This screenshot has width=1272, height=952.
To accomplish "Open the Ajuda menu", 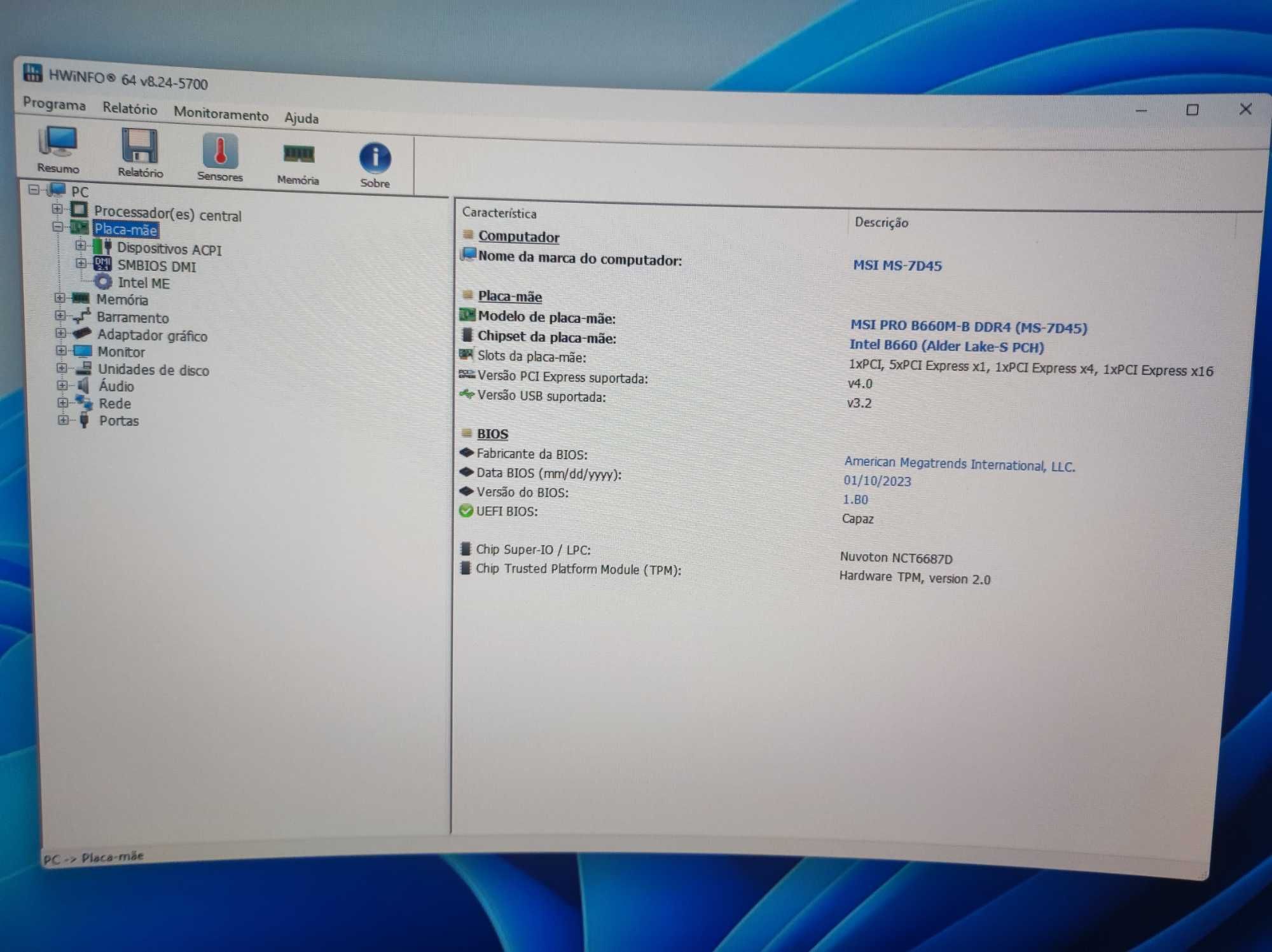I will point(301,118).
